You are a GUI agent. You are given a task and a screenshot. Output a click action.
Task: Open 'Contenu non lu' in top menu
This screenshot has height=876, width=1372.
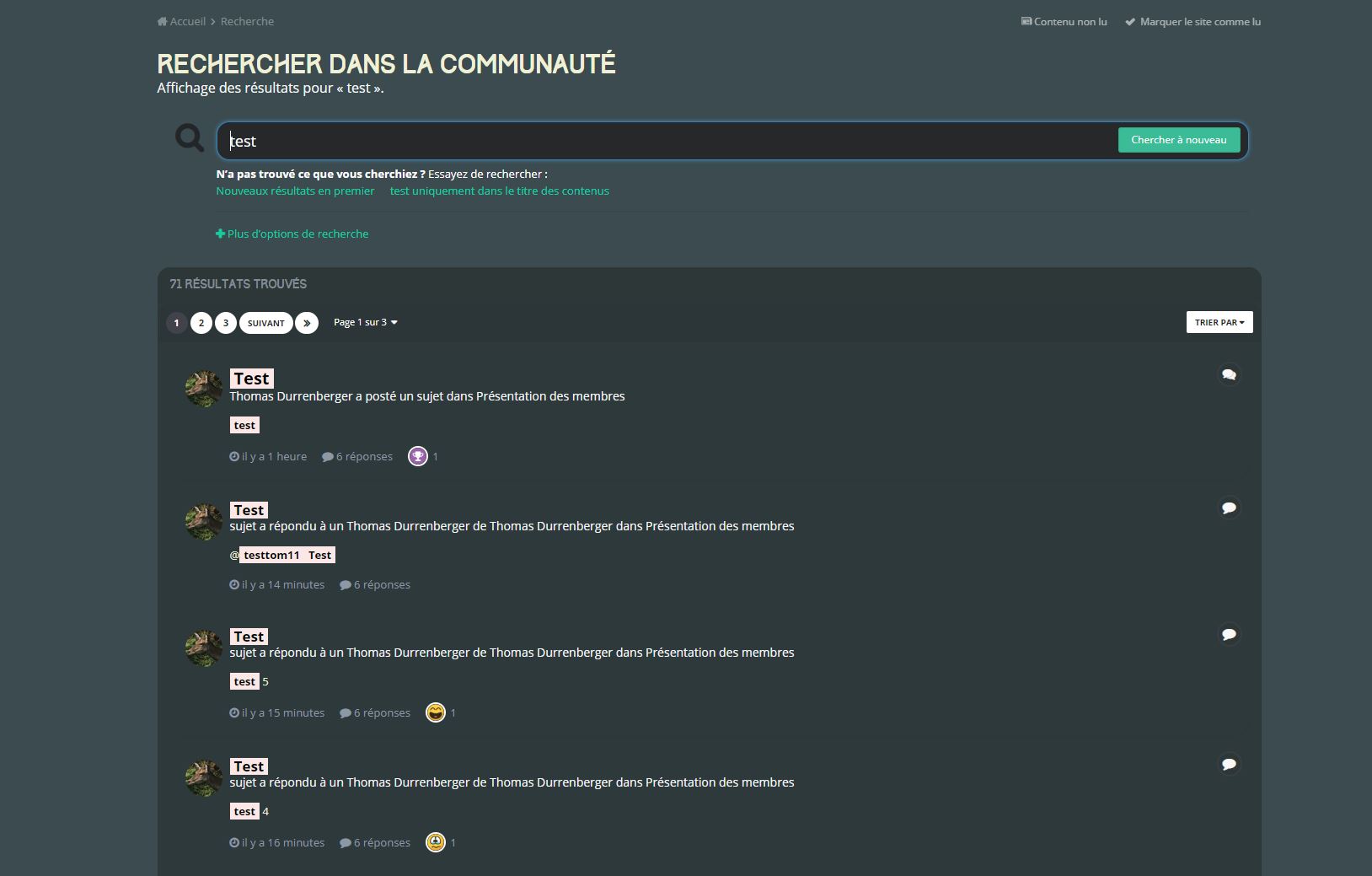click(1064, 22)
